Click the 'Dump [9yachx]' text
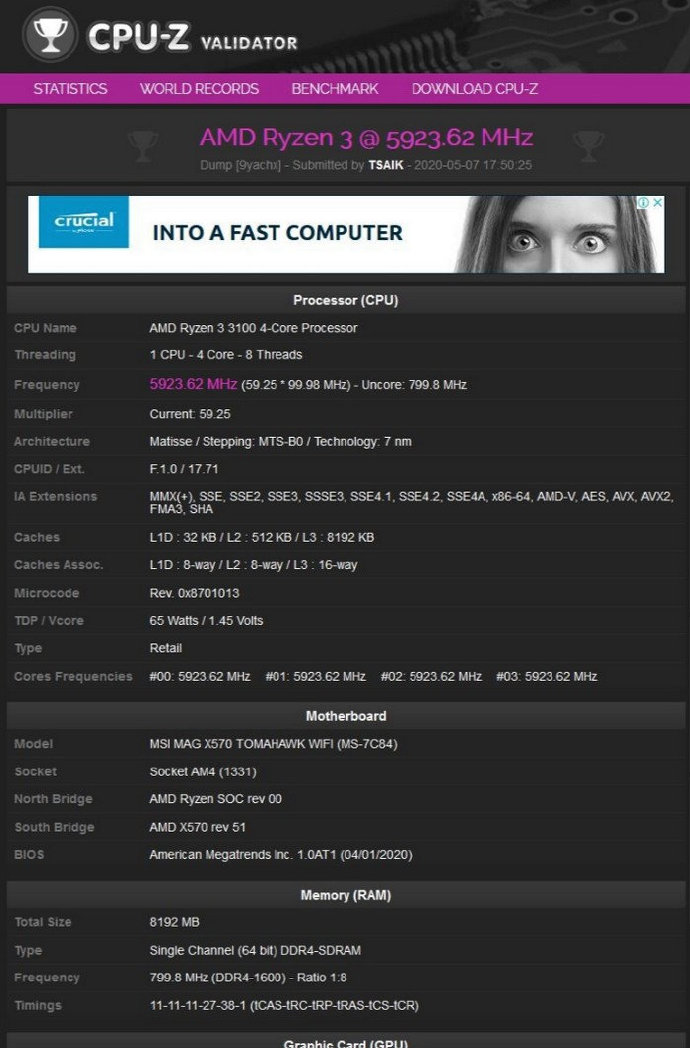The width and height of the screenshot is (690, 1048). (x=241, y=165)
